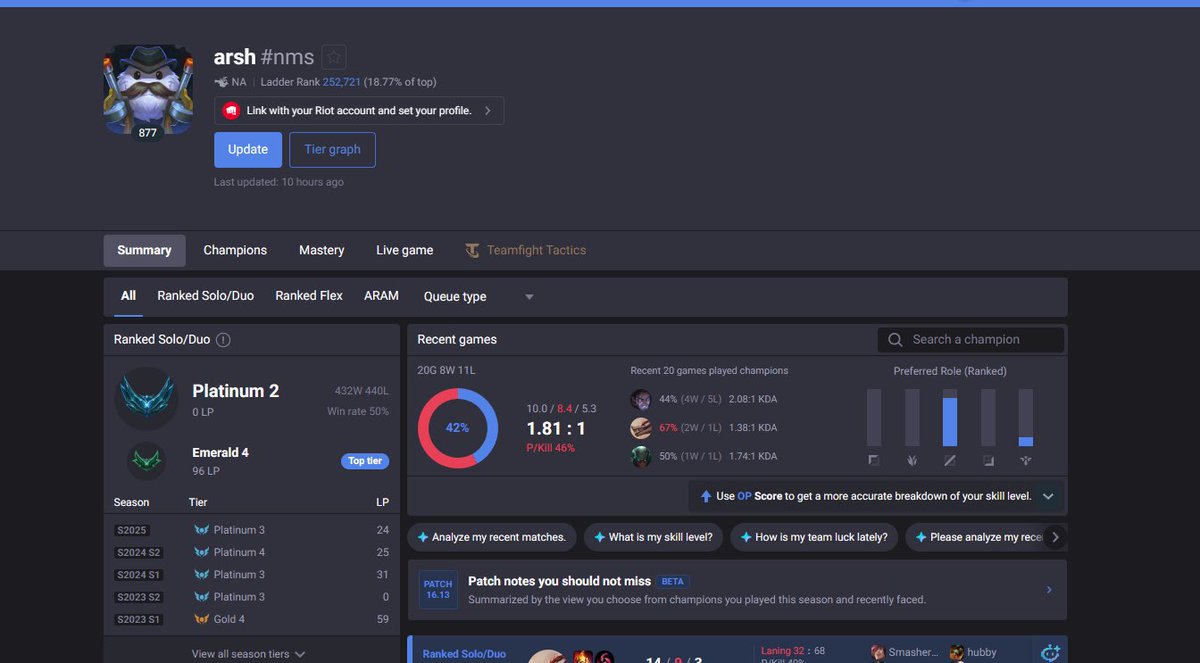Click the Poro profile avatar image
This screenshot has height=663, width=1200.
pos(148,90)
